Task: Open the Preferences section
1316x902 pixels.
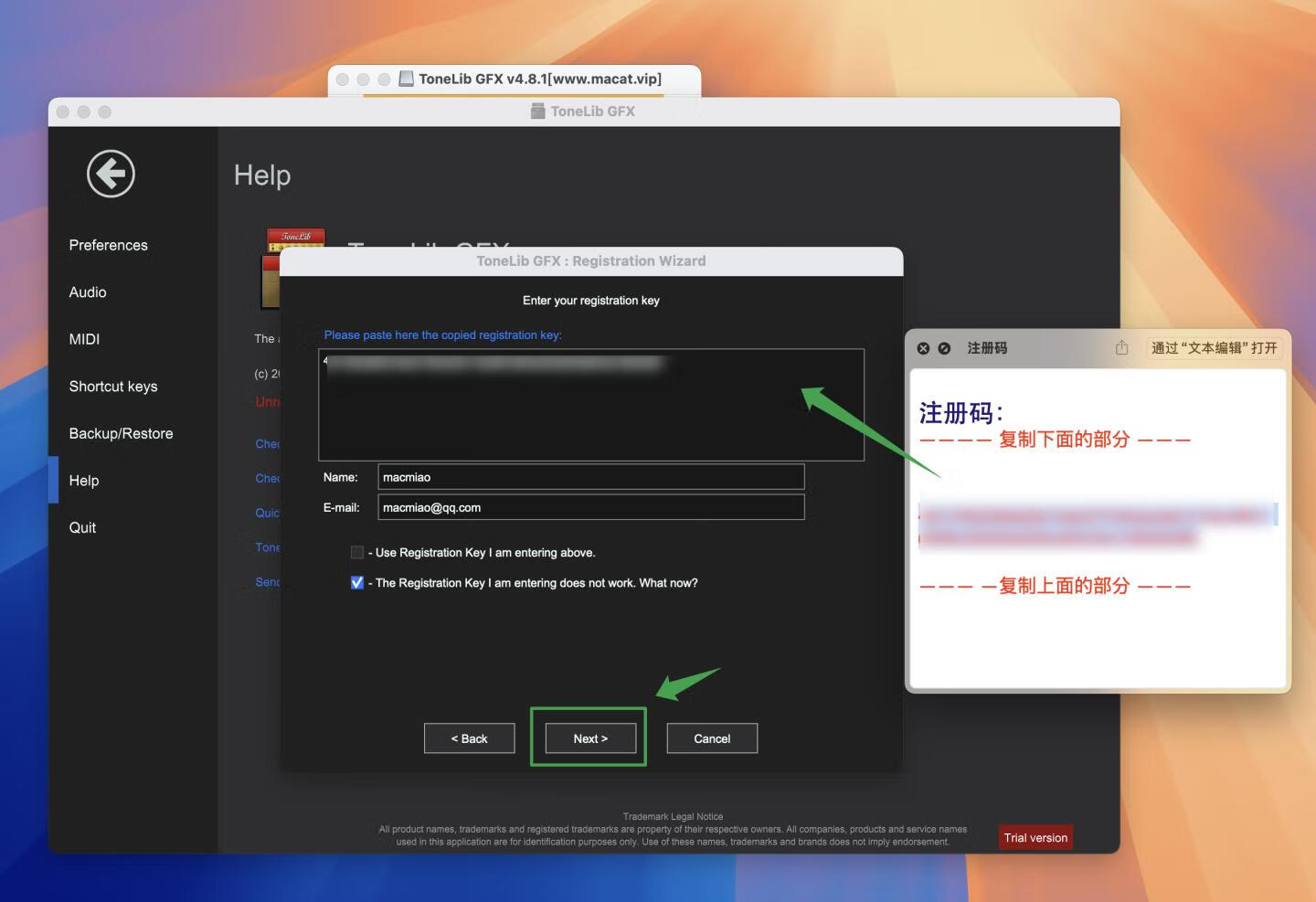Action: tap(108, 245)
